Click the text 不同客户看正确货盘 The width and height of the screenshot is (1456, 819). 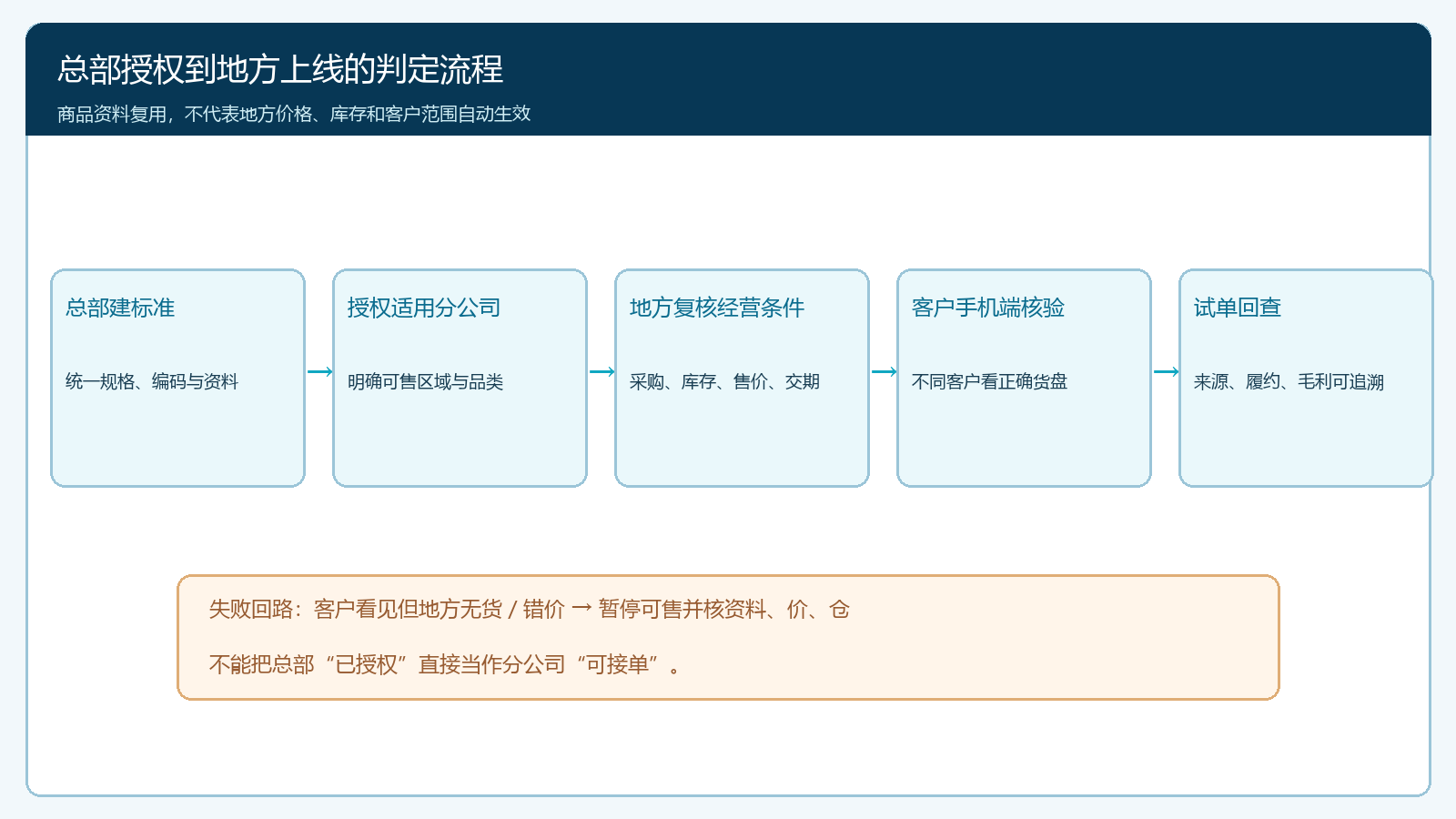[990, 381]
